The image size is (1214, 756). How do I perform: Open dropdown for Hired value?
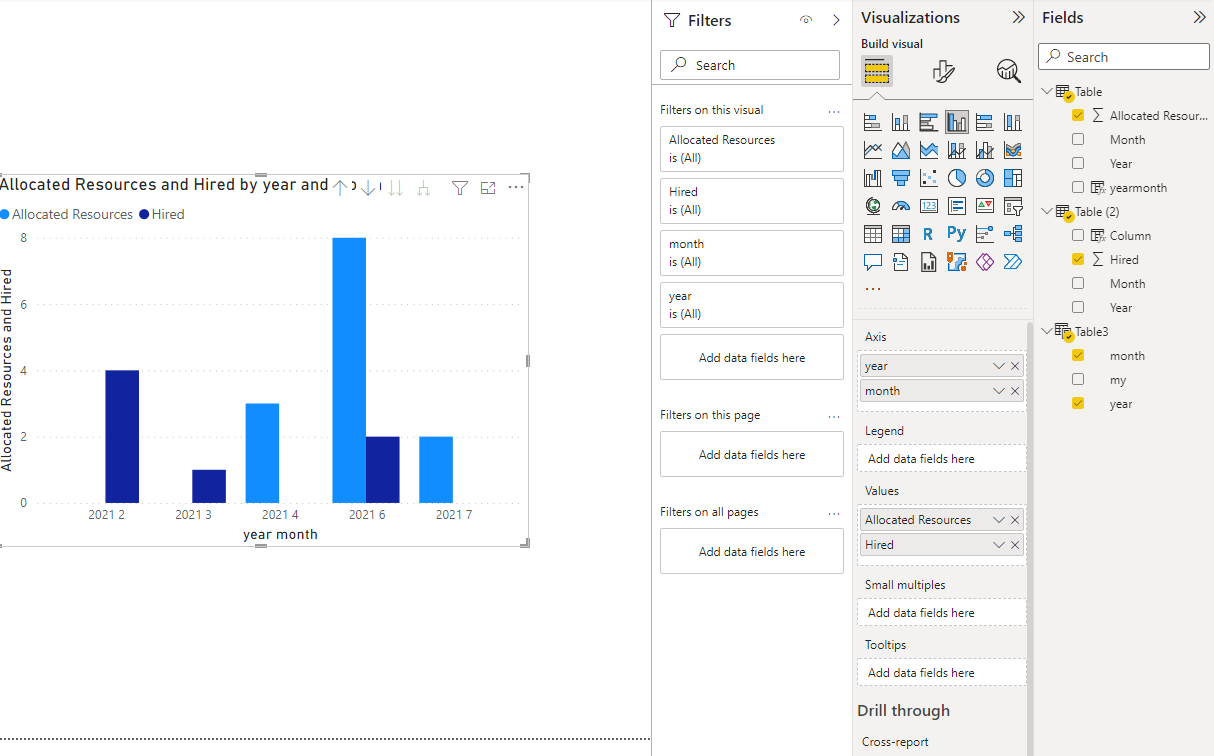coord(999,545)
